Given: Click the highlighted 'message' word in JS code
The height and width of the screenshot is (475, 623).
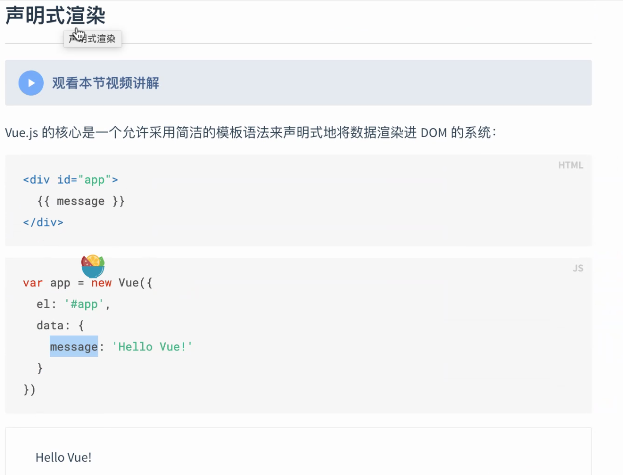Looking at the screenshot, I should 74,346.
